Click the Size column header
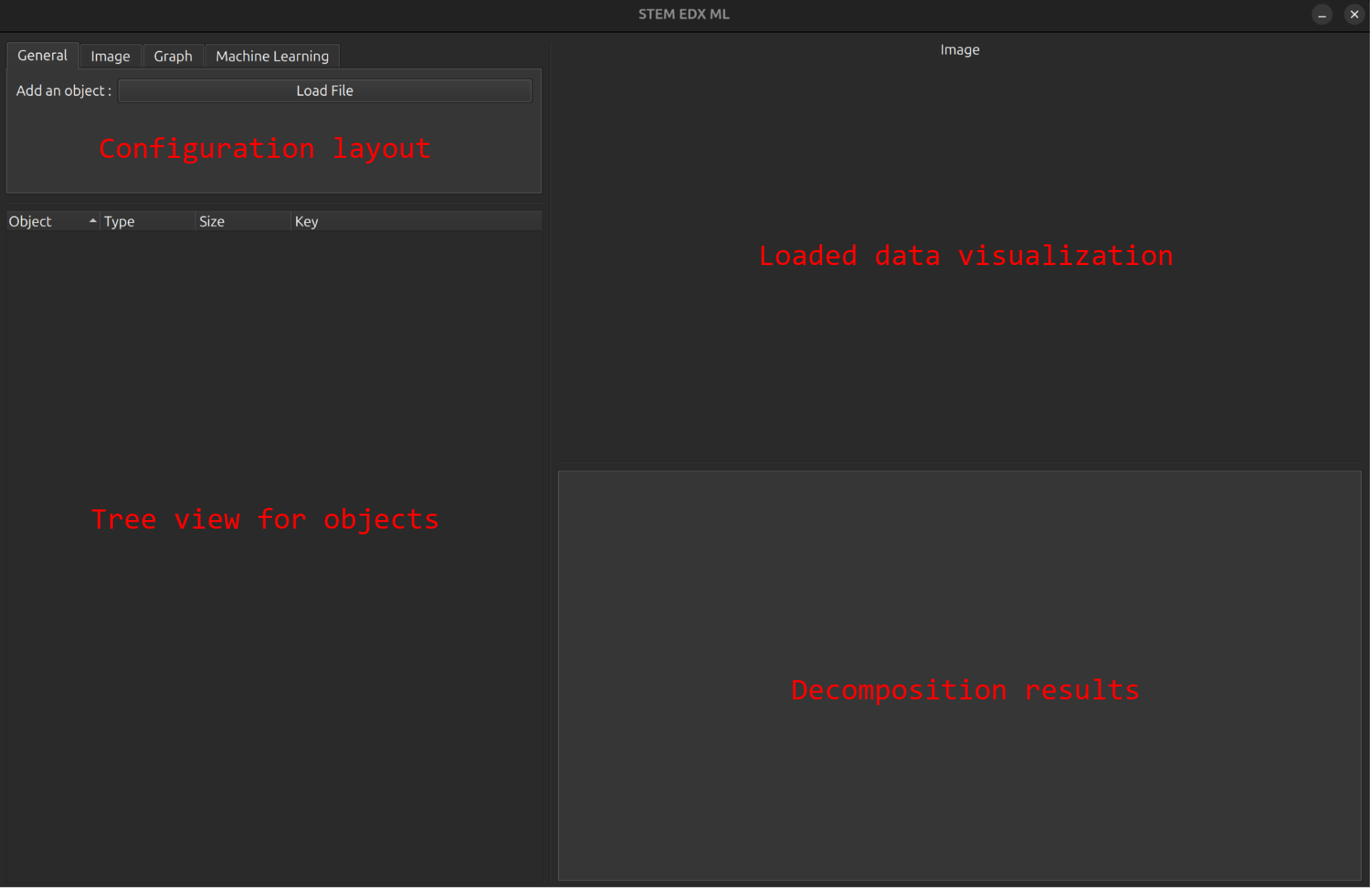1372x888 pixels. coord(244,221)
